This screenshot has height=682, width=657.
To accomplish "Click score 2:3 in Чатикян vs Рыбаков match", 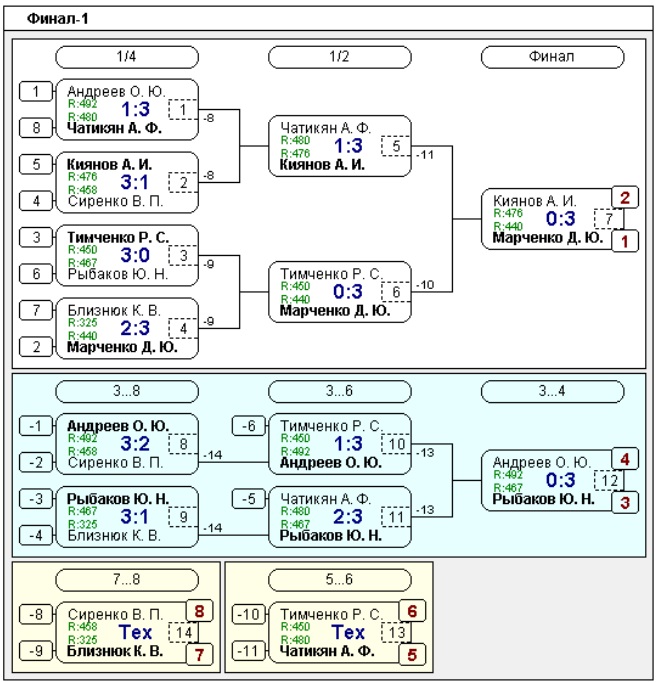I will [x=348, y=517].
